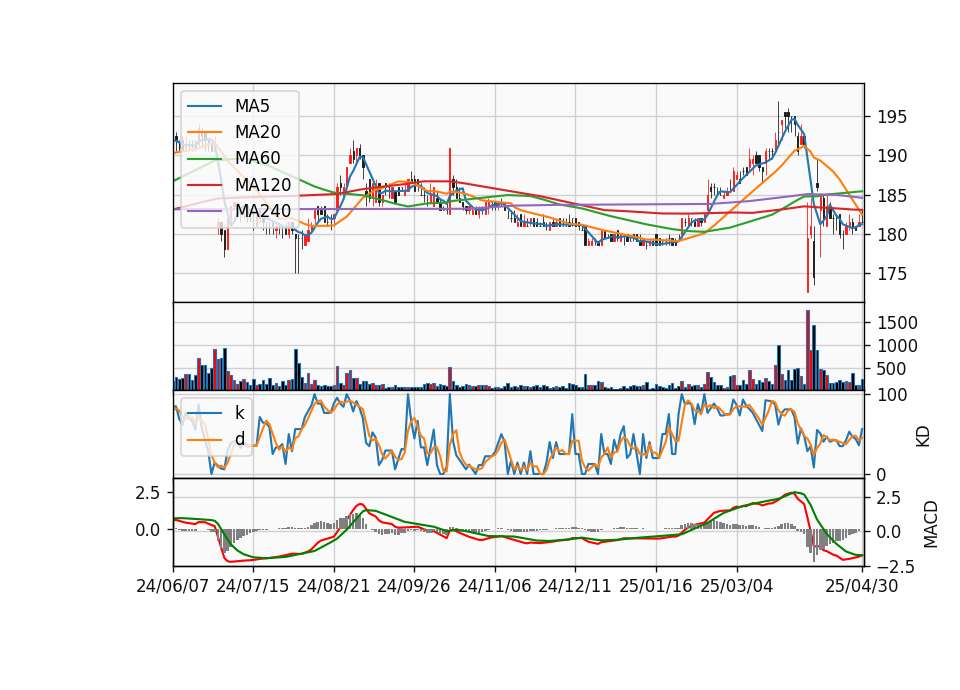Click the 24/11/06 date axis label
The height and width of the screenshot is (690, 960).
pyautogui.click(x=495, y=586)
